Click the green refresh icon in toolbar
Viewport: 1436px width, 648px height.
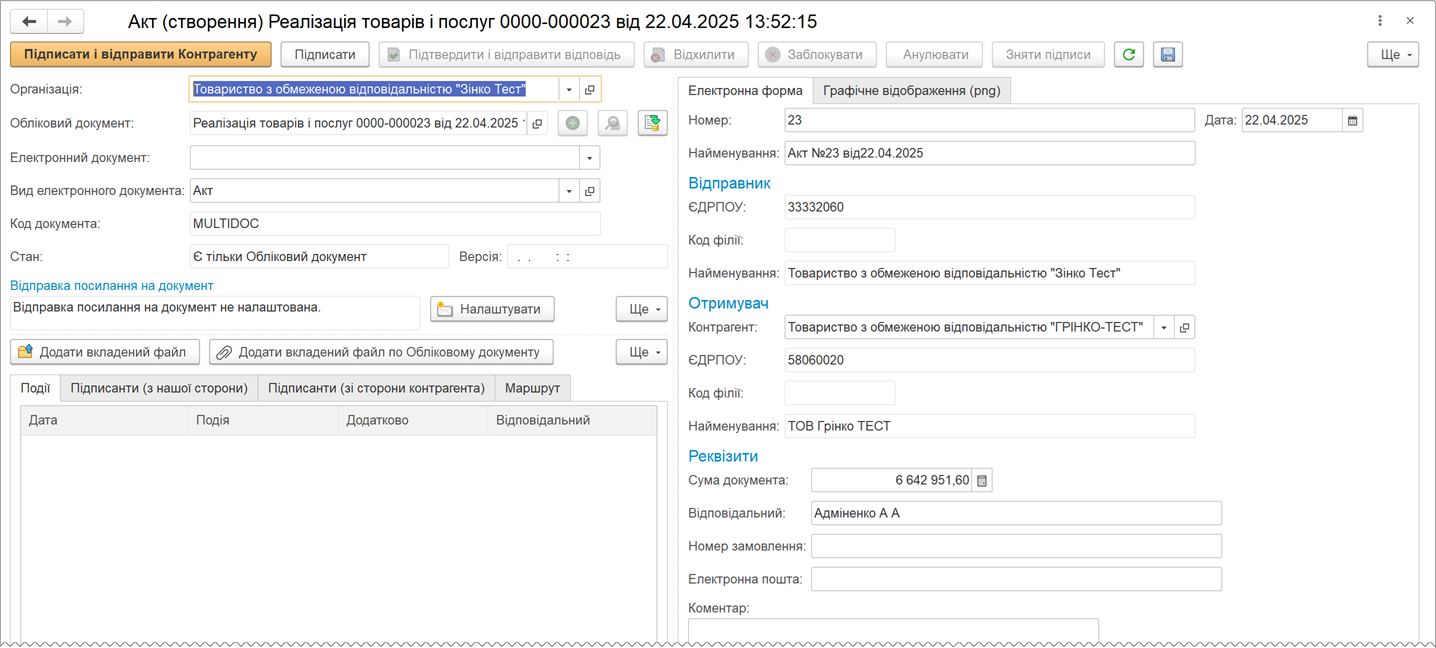pos(1129,55)
